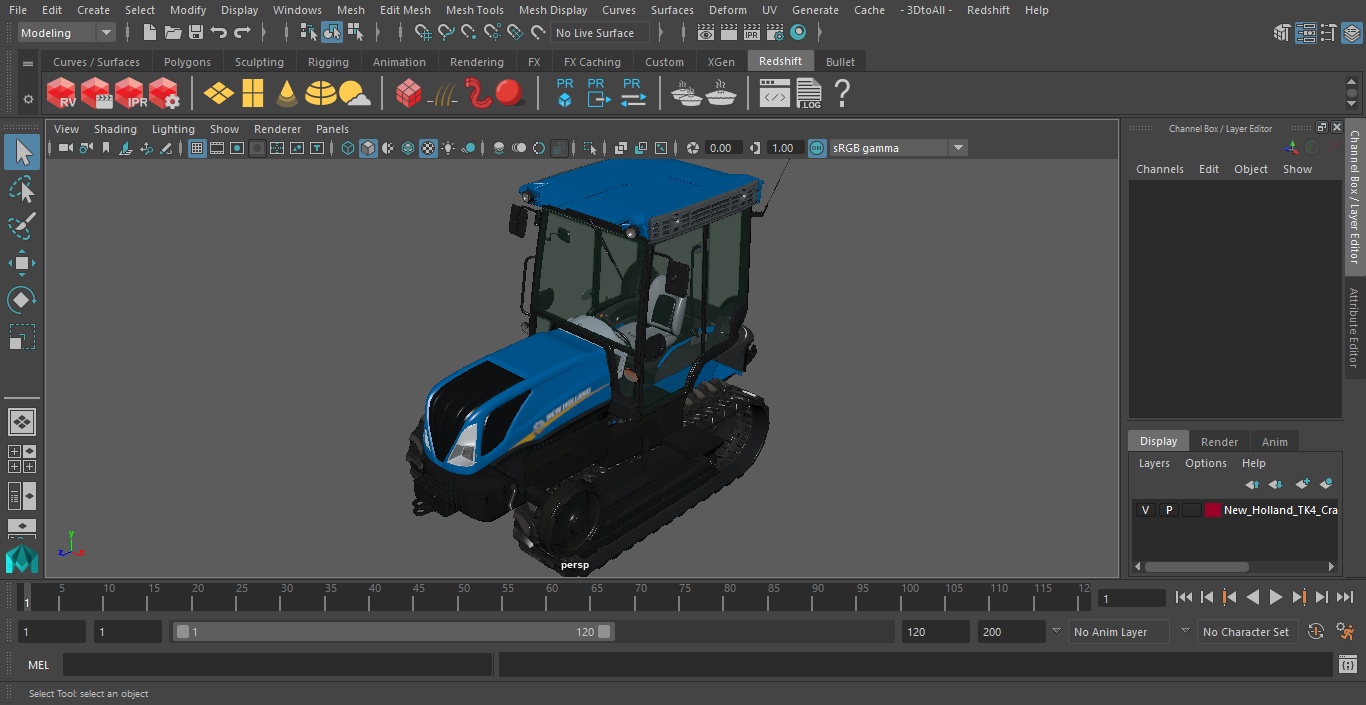Viewport: 1366px width, 705px height.
Task: Click the Save scene icon
Action: click(196, 33)
